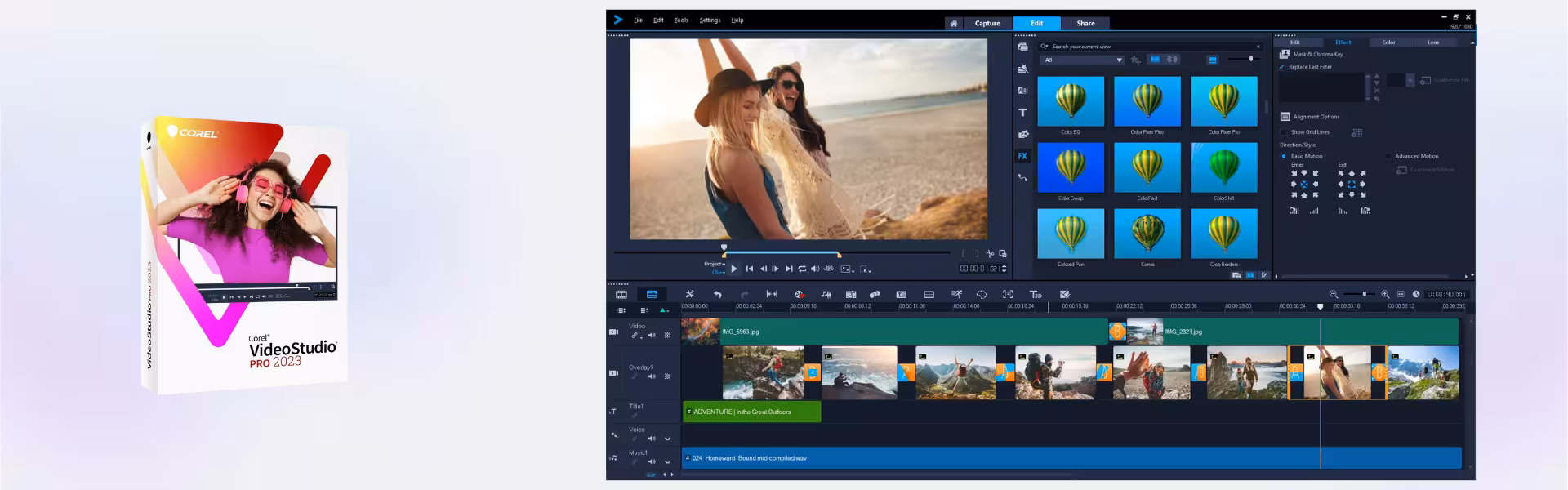Select the Advanced Motion radio button
Screen dimensions: 1568x490
(x=1388, y=156)
